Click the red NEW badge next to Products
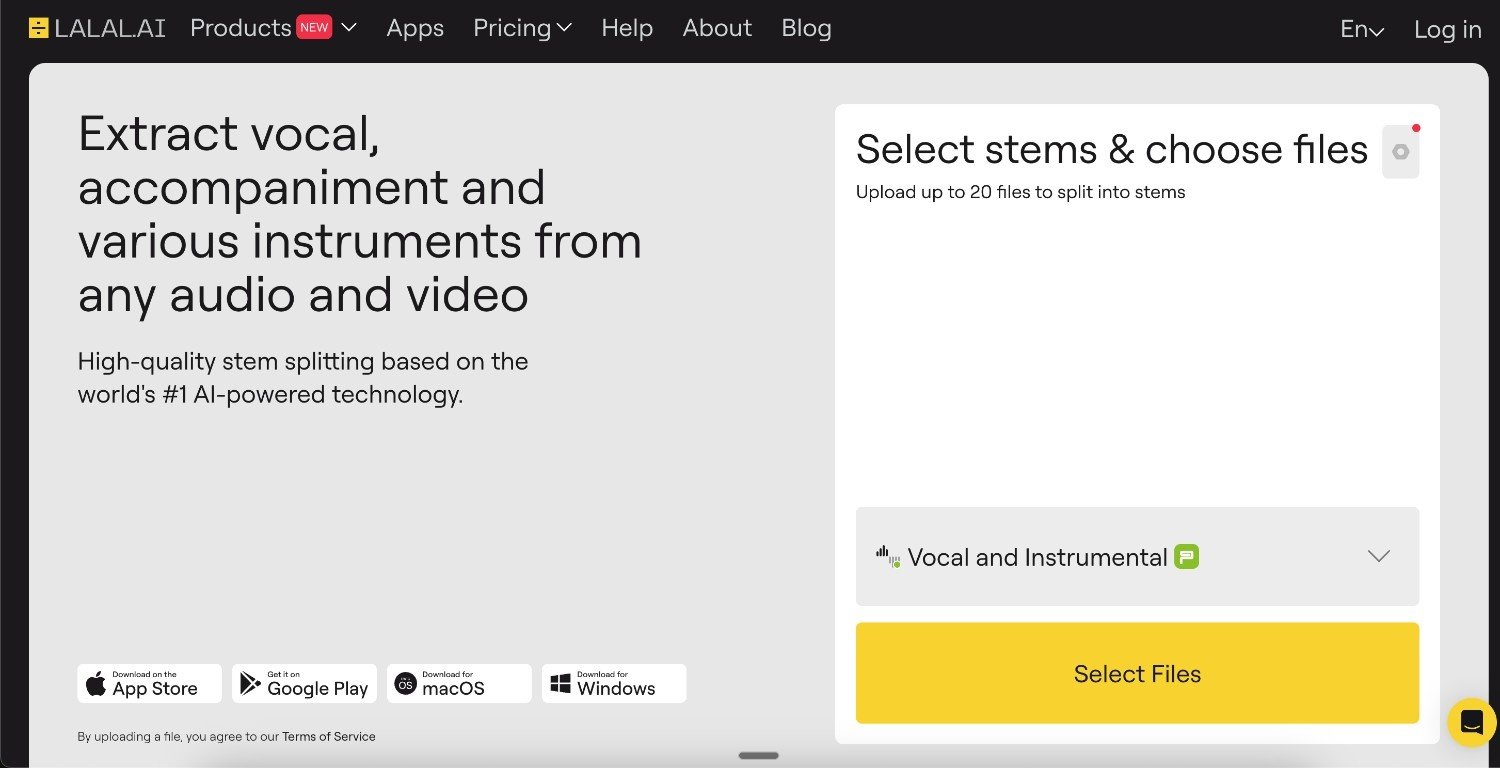Image resolution: width=1500 pixels, height=768 pixels. 314,28
